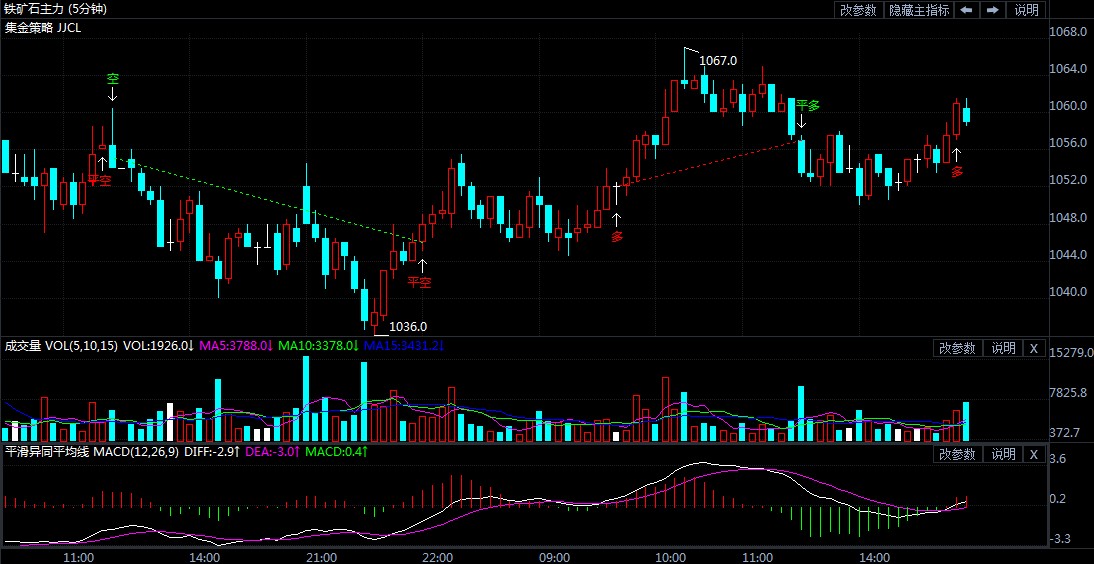
Task: Click the 平空 marker near 22:00
Action: (x=419, y=282)
